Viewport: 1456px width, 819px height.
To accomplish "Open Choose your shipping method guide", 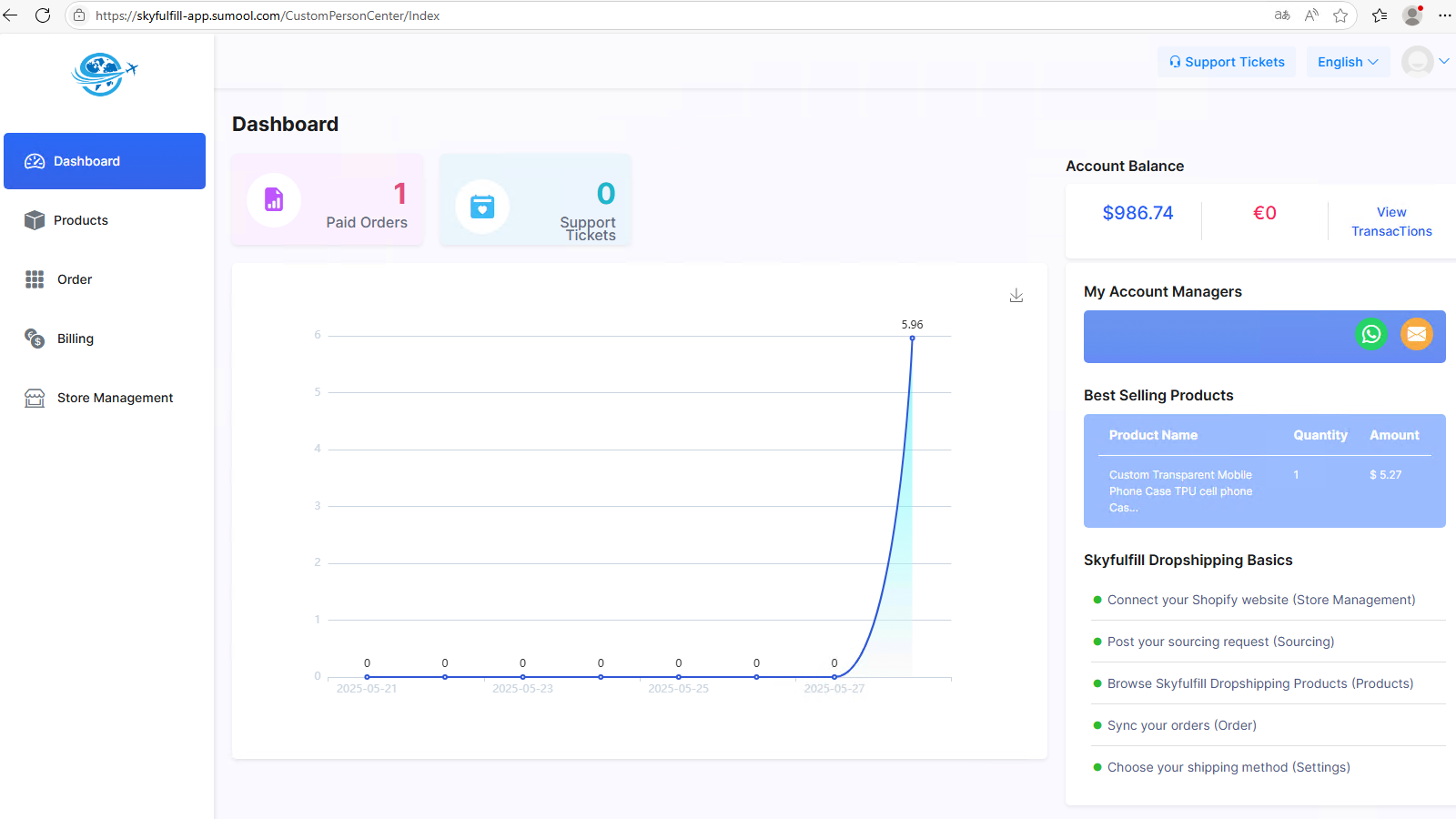I will coord(1228,767).
